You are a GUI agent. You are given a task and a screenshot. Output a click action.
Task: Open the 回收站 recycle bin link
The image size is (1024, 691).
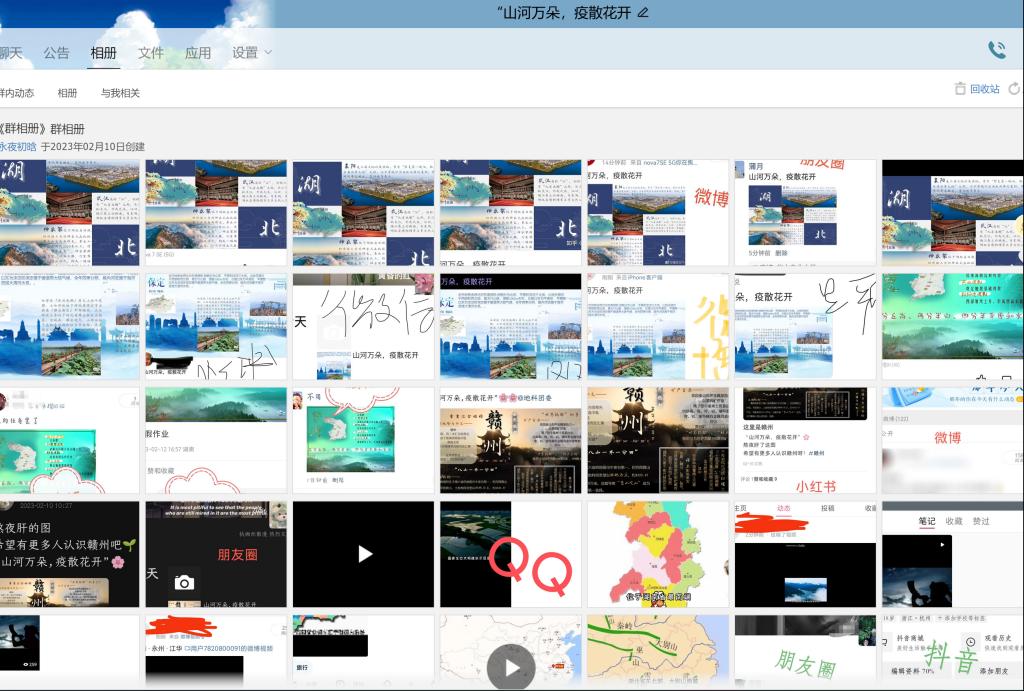(984, 89)
